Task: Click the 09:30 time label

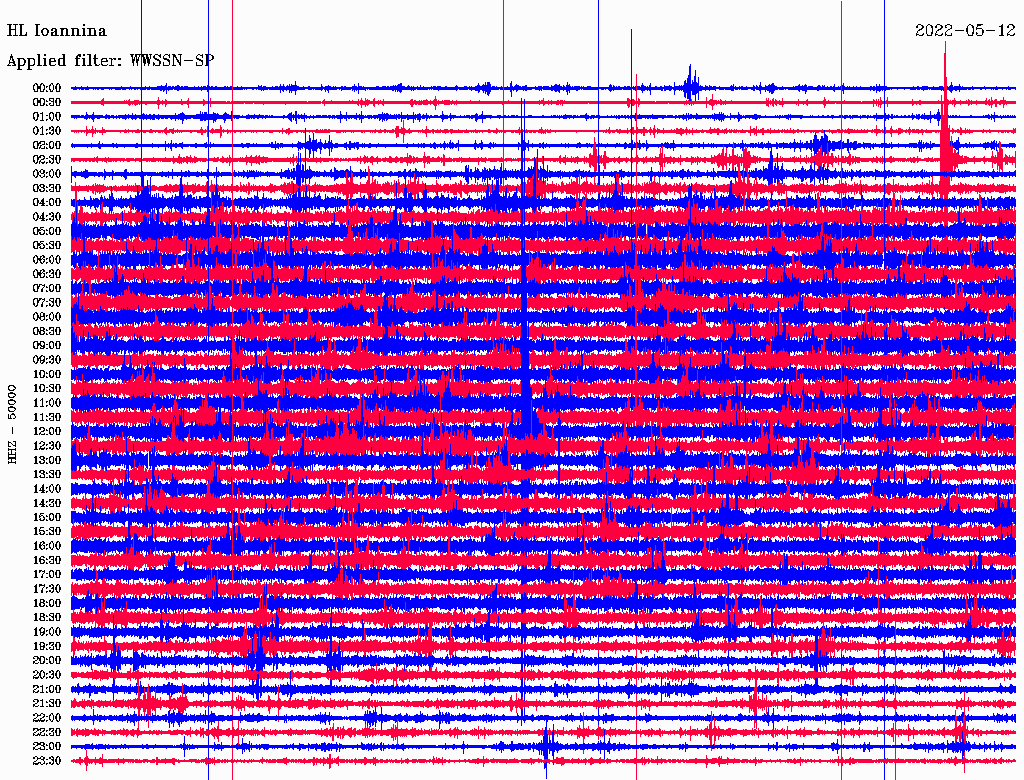Action: (47, 360)
